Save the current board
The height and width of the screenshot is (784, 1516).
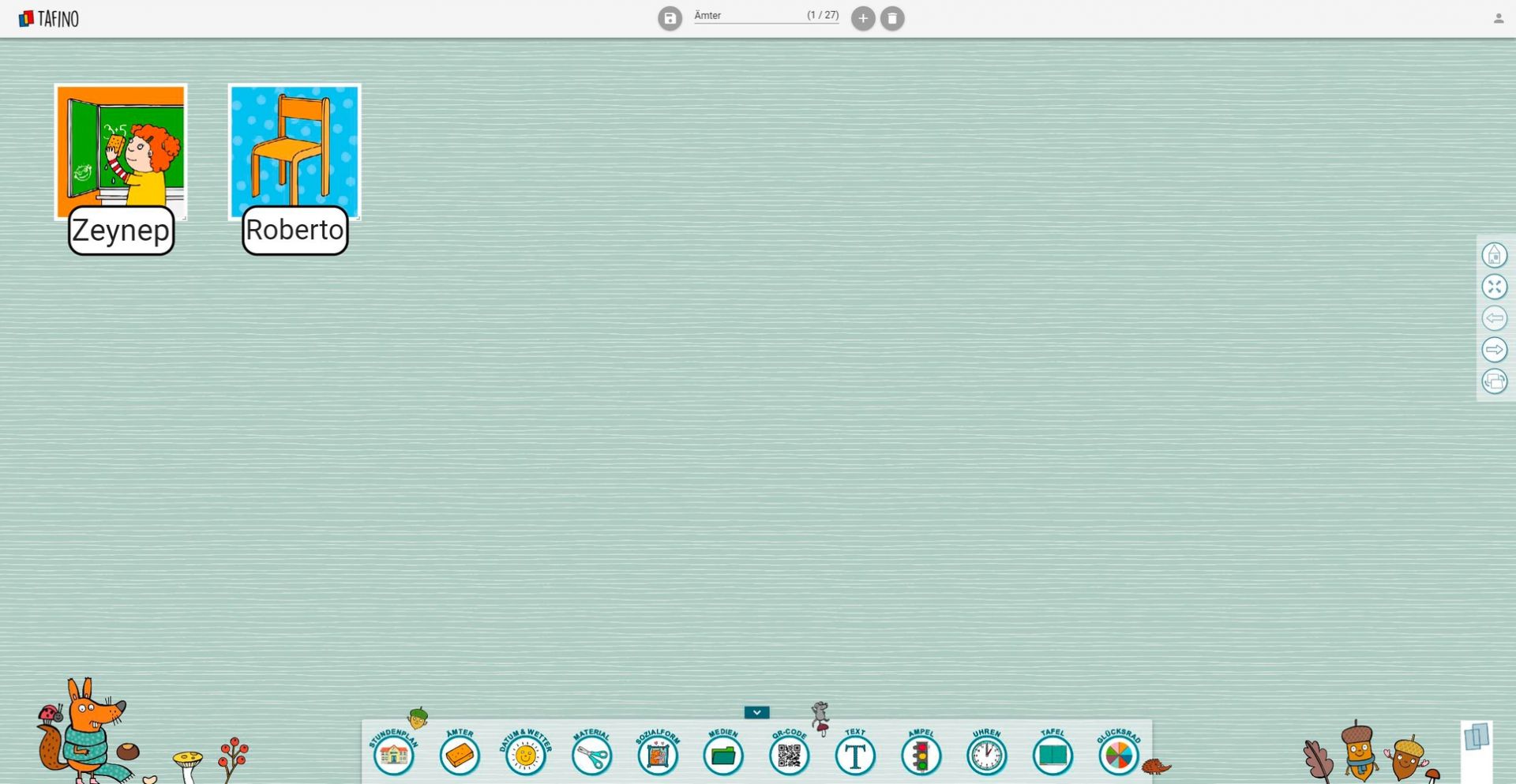[670, 18]
